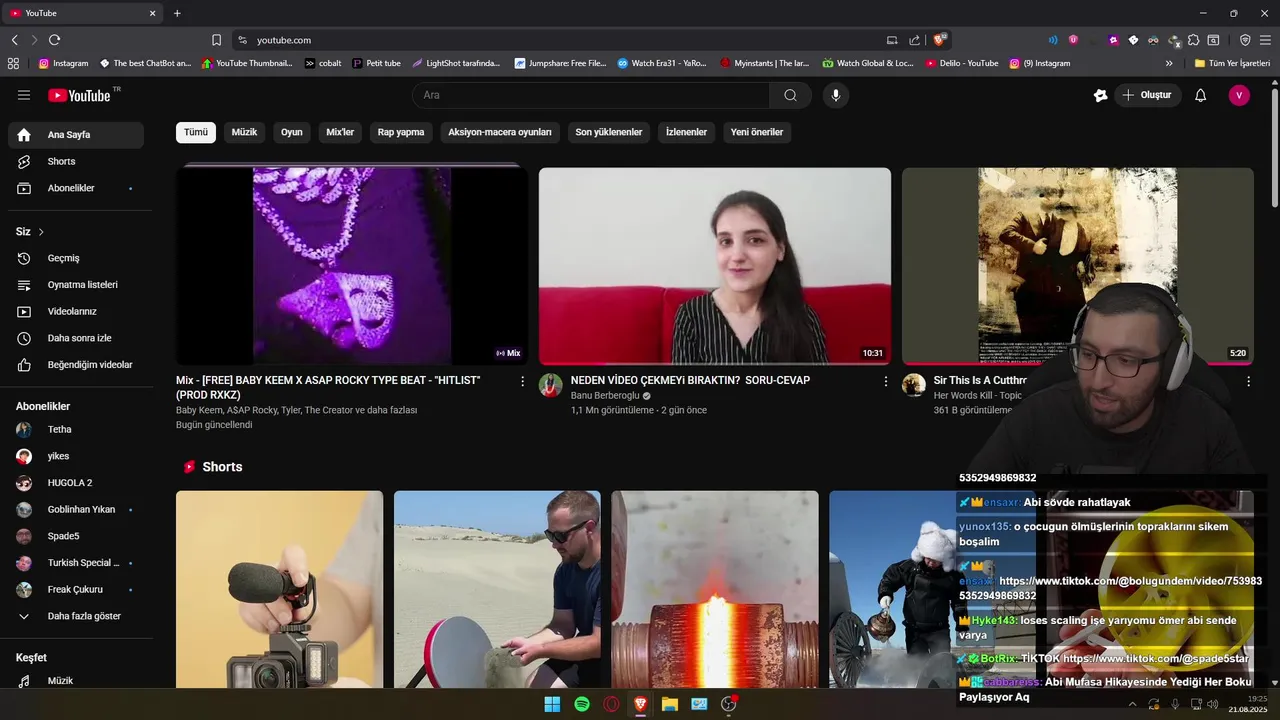Open Tüm Yer İşaretleri folder
This screenshot has width=1280, height=720.
(1232, 63)
